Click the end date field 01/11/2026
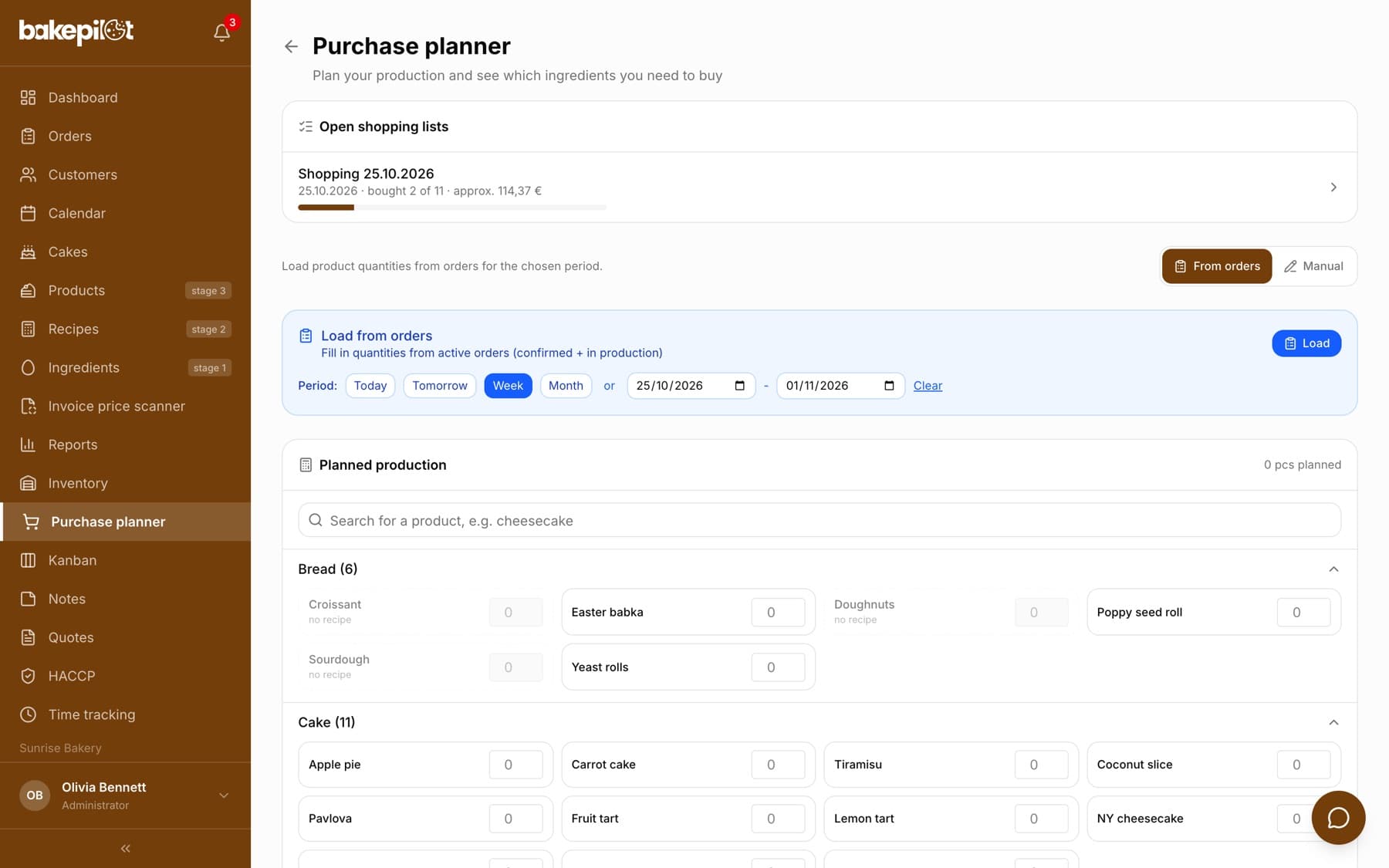This screenshot has height=868, width=1389. [x=840, y=386]
